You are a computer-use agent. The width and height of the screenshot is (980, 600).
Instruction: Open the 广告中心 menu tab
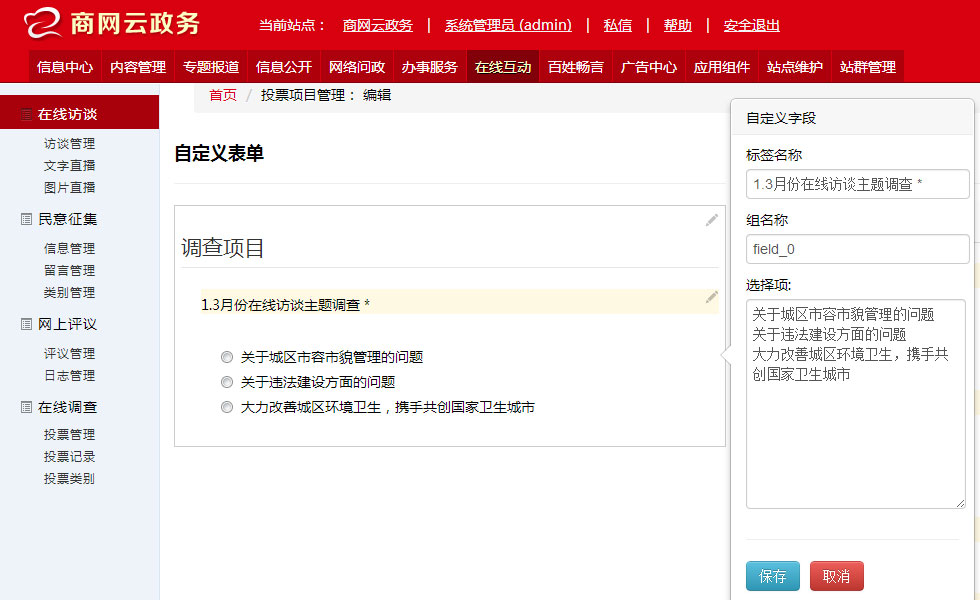coord(649,66)
